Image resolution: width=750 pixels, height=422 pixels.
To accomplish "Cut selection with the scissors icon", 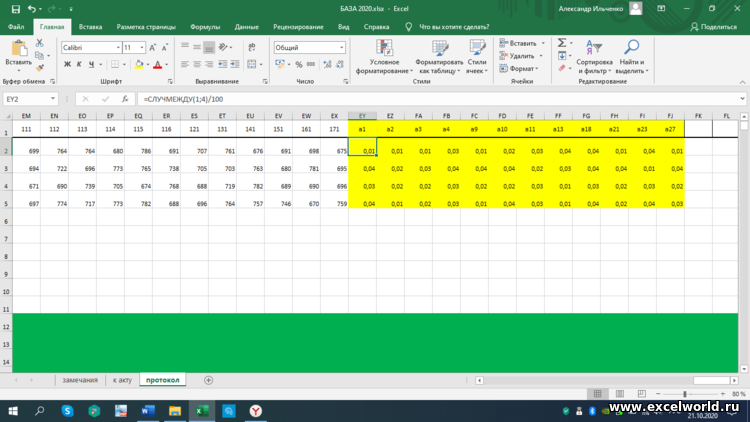I will pyautogui.click(x=40, y=43).
